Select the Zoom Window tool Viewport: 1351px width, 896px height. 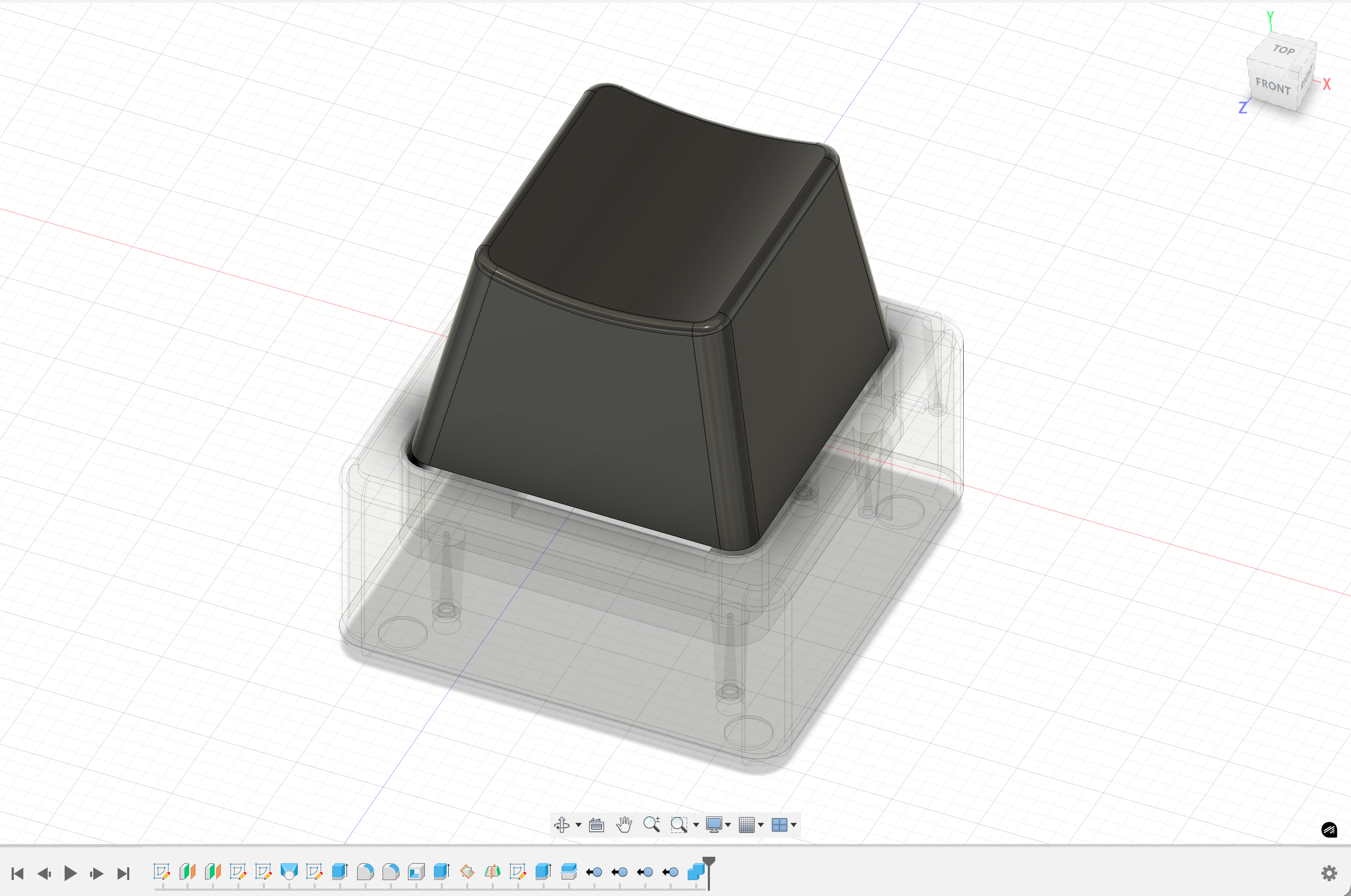pyautogui.click(x=679, y=824)
